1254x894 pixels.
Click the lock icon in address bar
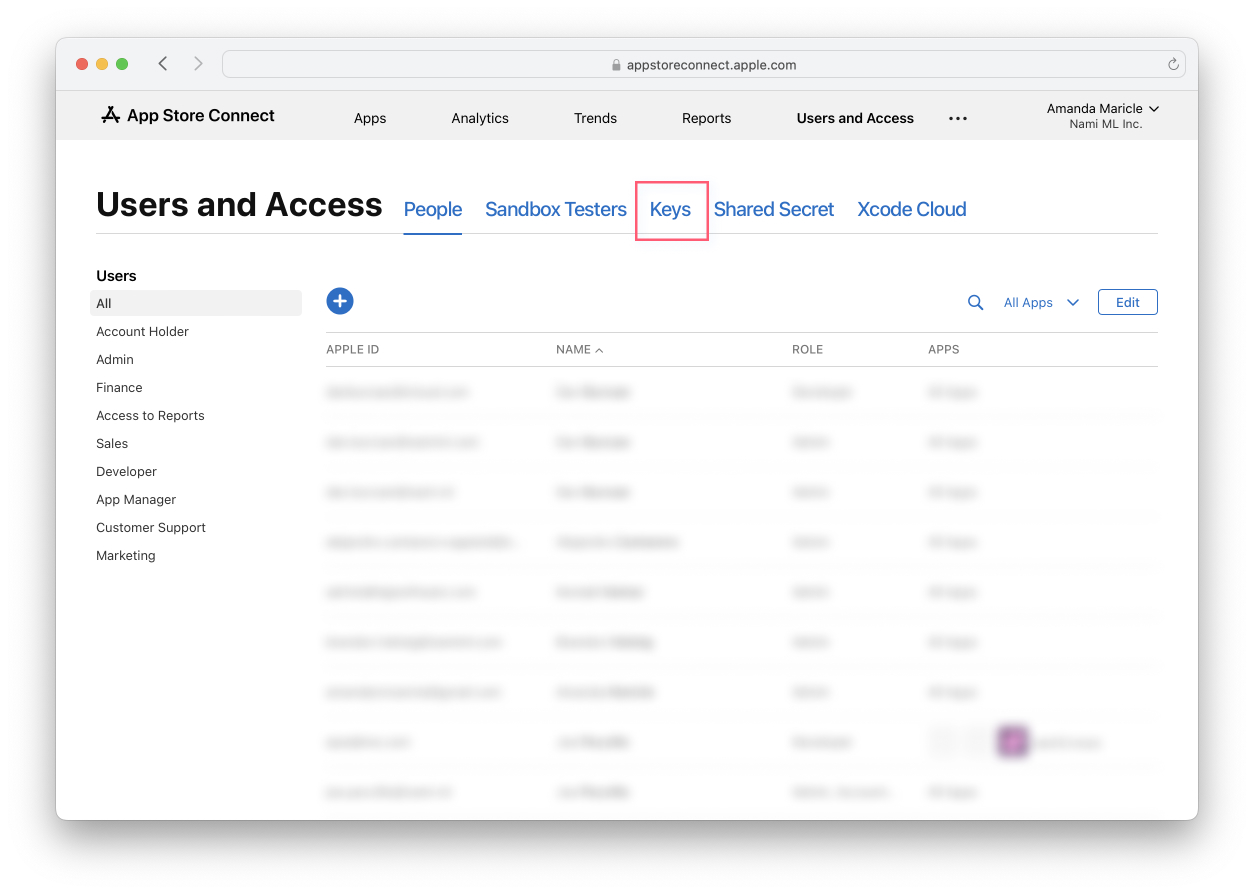pos(616,65)
